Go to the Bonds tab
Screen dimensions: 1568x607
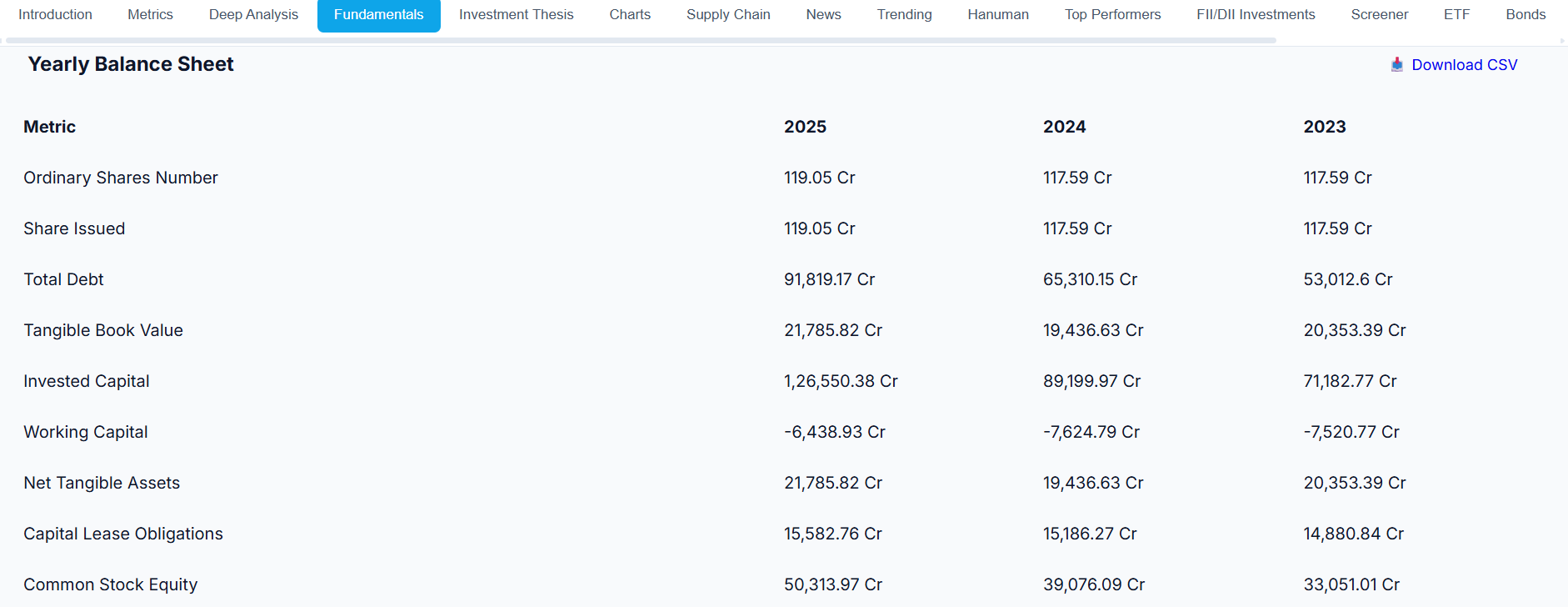(x=1526, y=15)
